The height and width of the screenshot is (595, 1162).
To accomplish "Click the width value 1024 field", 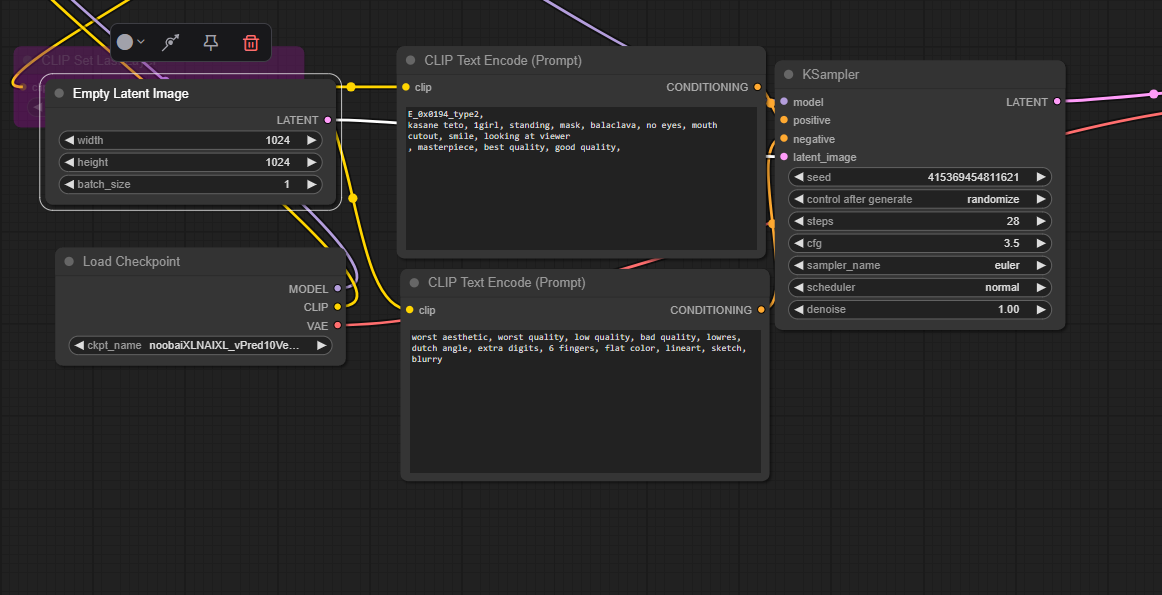I will pyautogui.click(x=190, y=140).
